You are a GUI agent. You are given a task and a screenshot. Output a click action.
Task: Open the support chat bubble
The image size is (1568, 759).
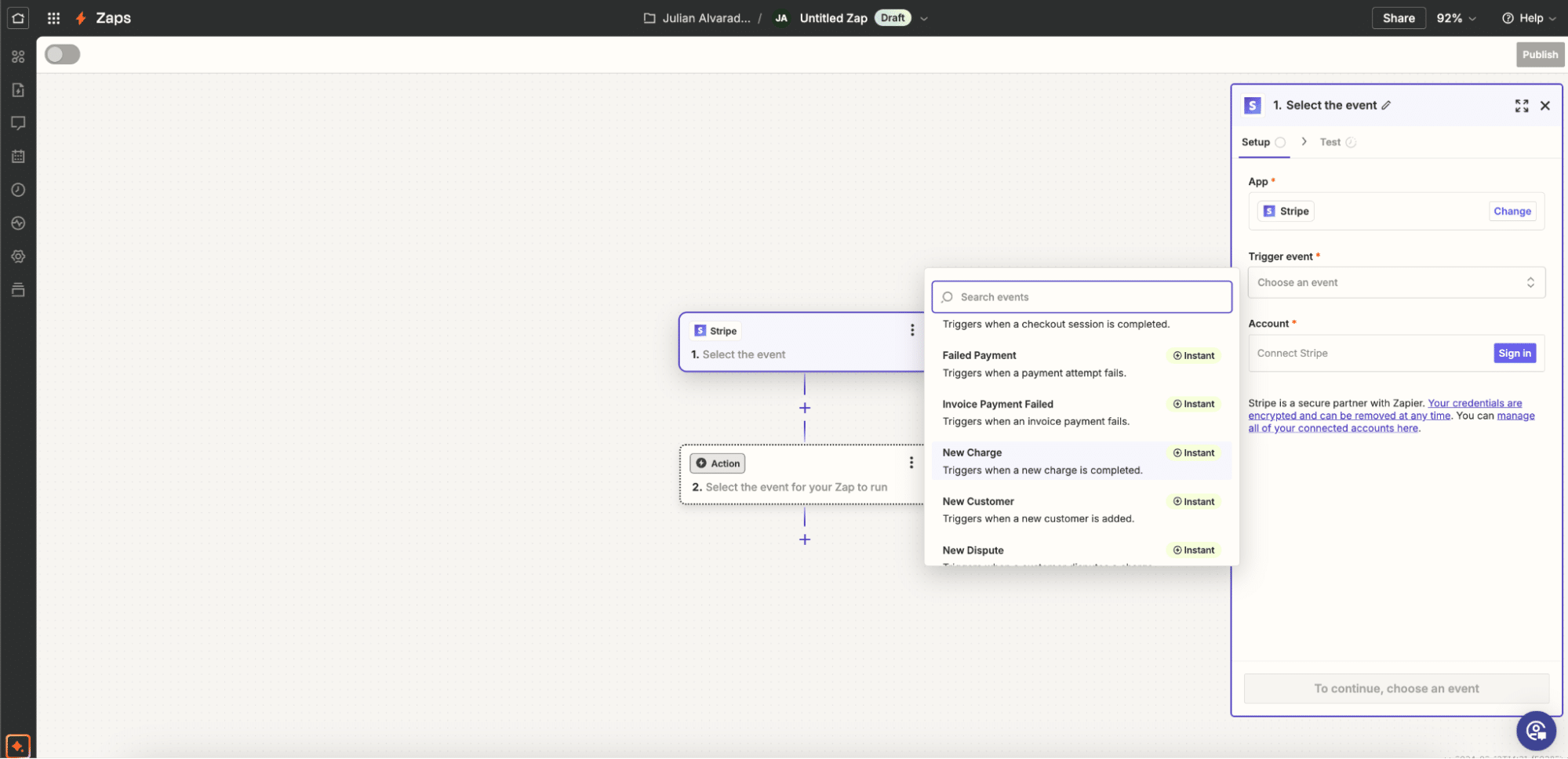click(x=1536, y=731)
